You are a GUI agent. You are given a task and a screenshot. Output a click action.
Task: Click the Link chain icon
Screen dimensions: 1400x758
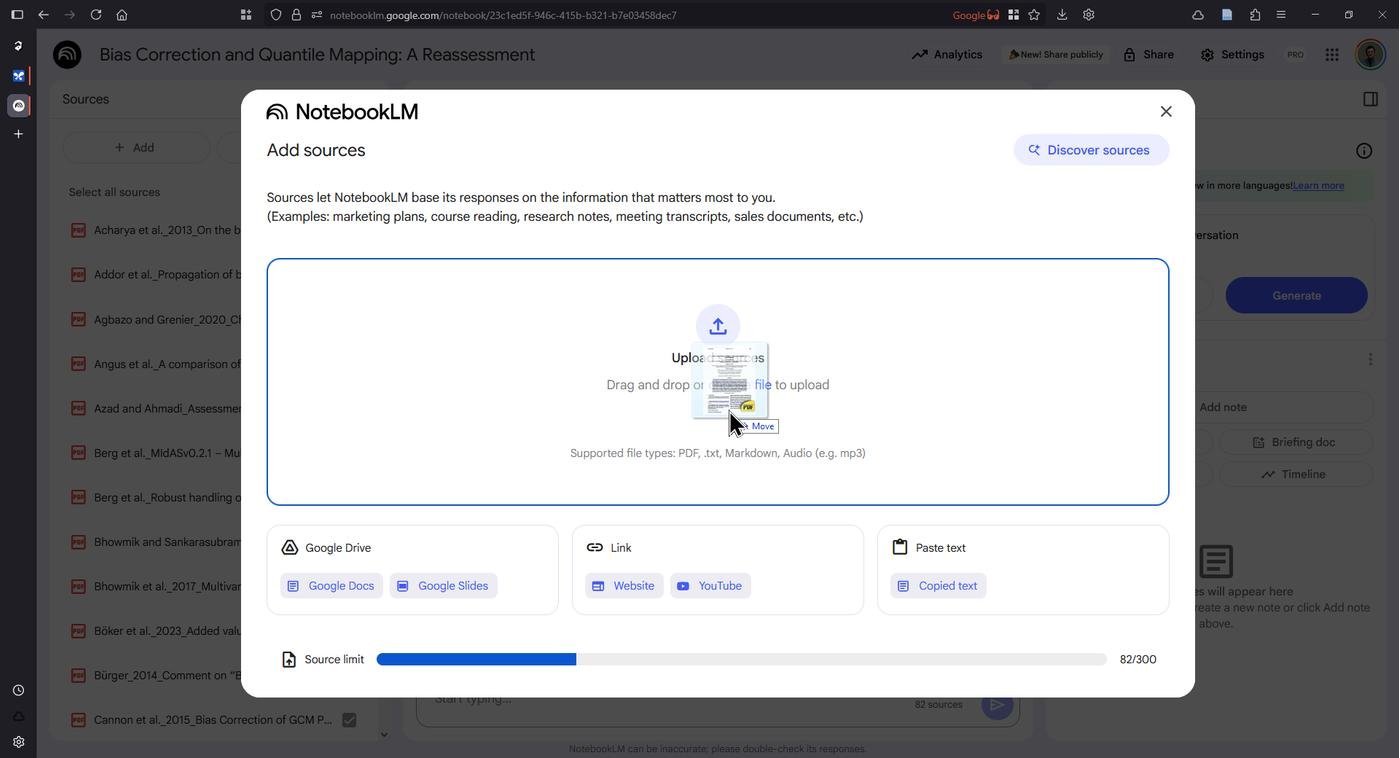click(x=595, y=548)
